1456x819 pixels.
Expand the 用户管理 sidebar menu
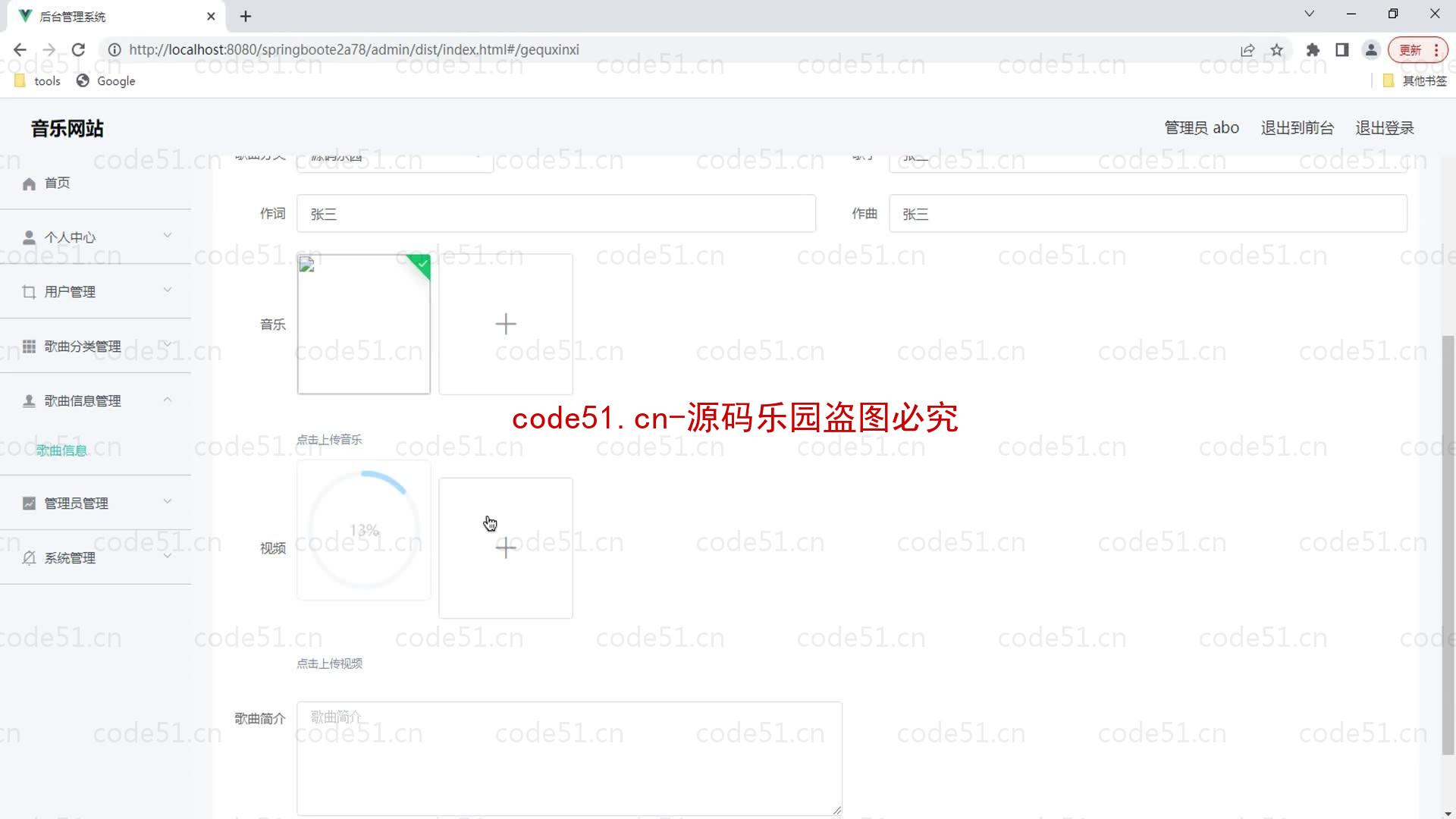(x=96, y=292)
